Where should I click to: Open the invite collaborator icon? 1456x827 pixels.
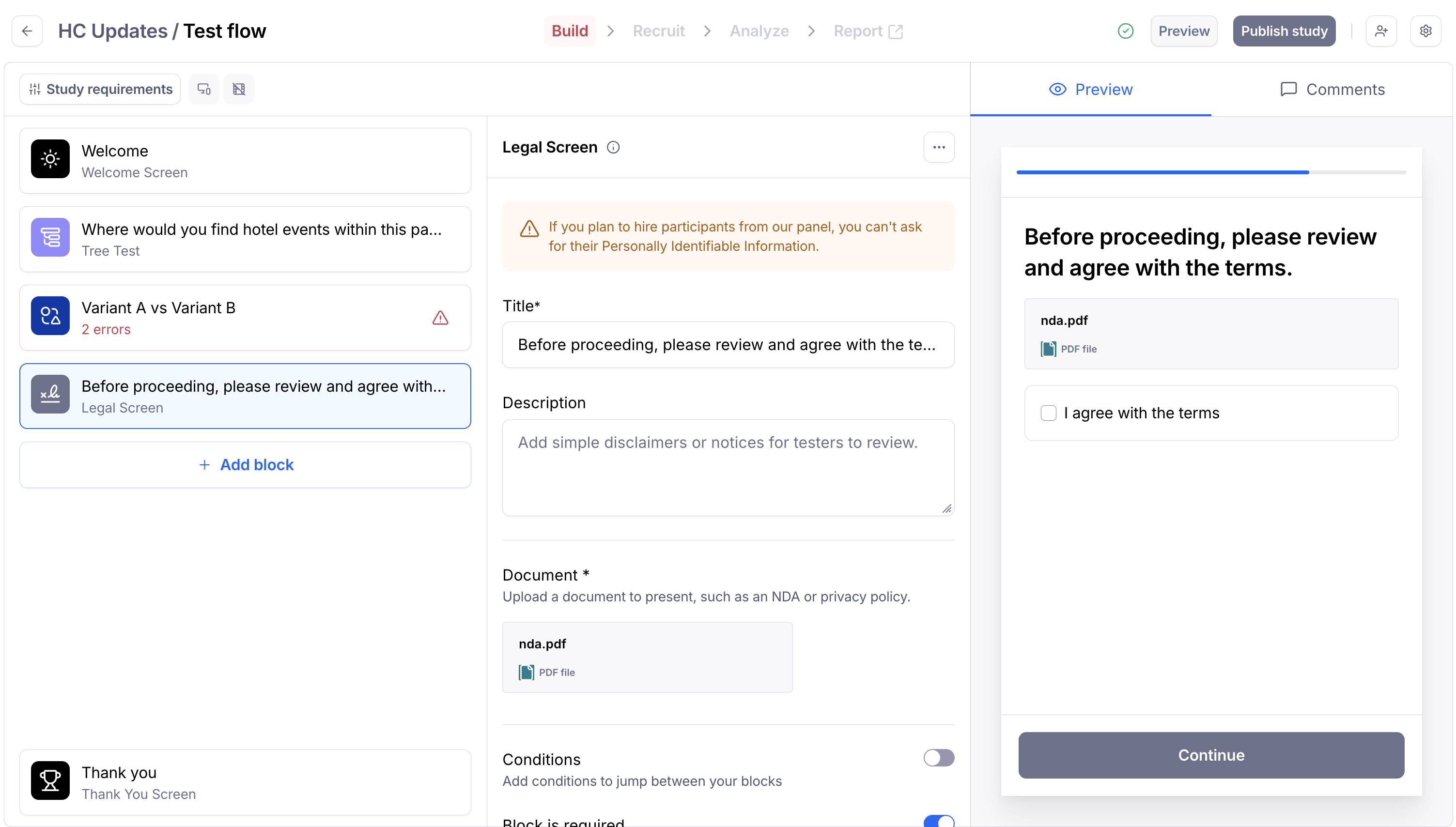(1381, 31)
